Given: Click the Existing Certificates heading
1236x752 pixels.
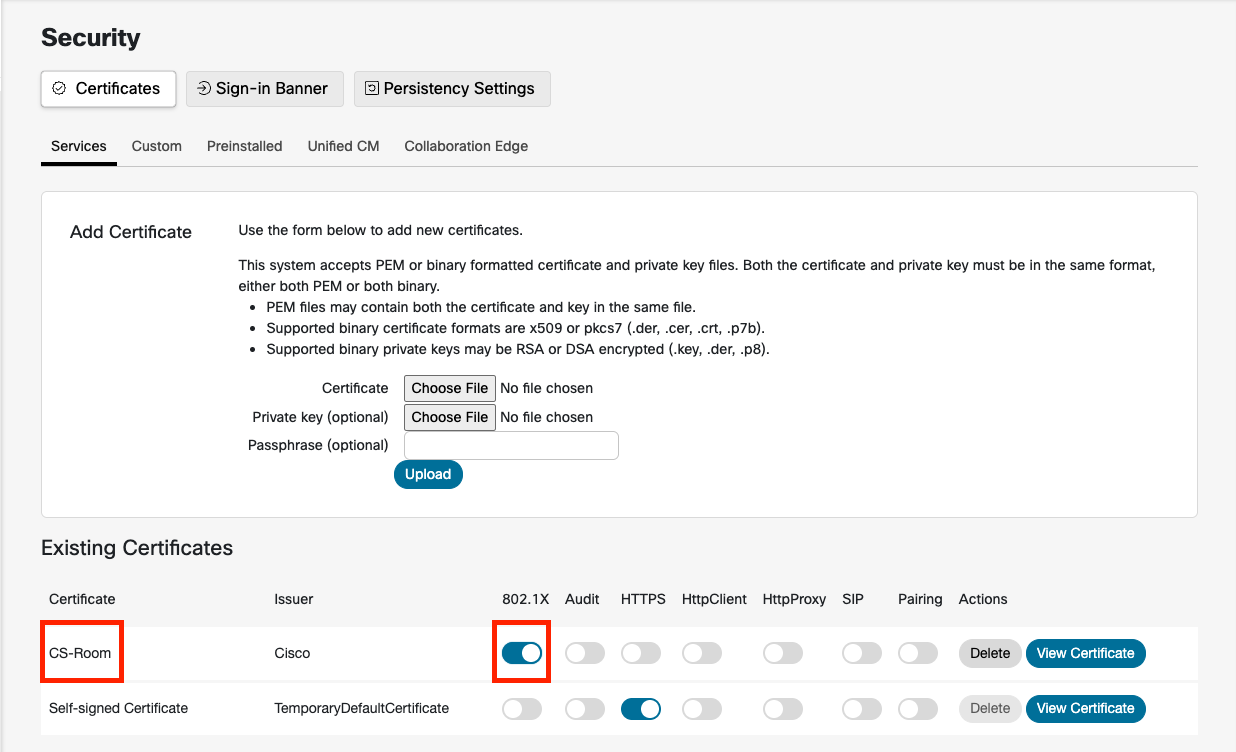Looking at the screenshot, I should coord(137,548).
